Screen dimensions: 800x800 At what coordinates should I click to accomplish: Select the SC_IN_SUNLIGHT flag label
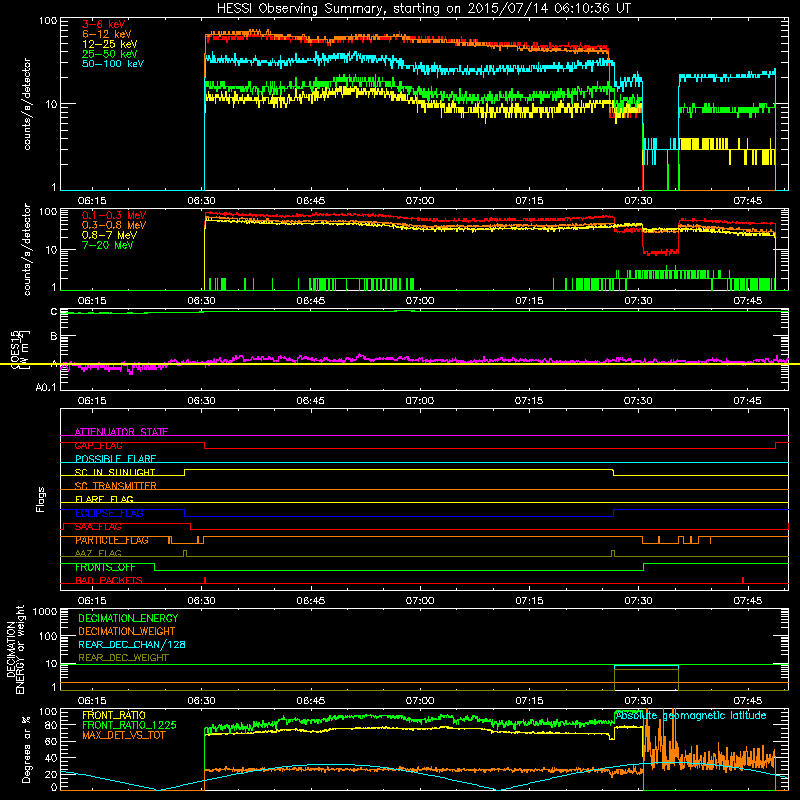[x=115, y=472]
